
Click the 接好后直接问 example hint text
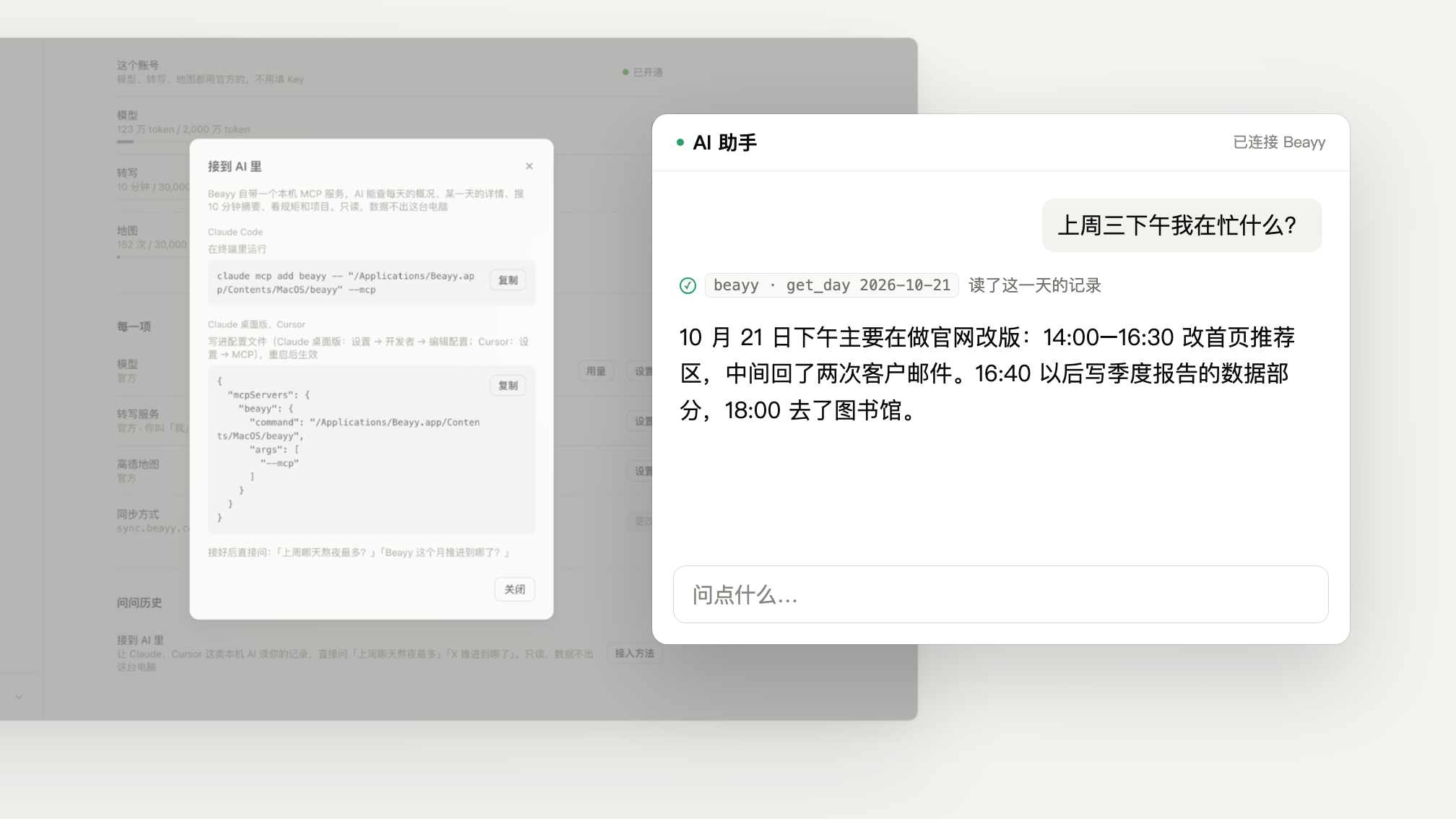359,552
